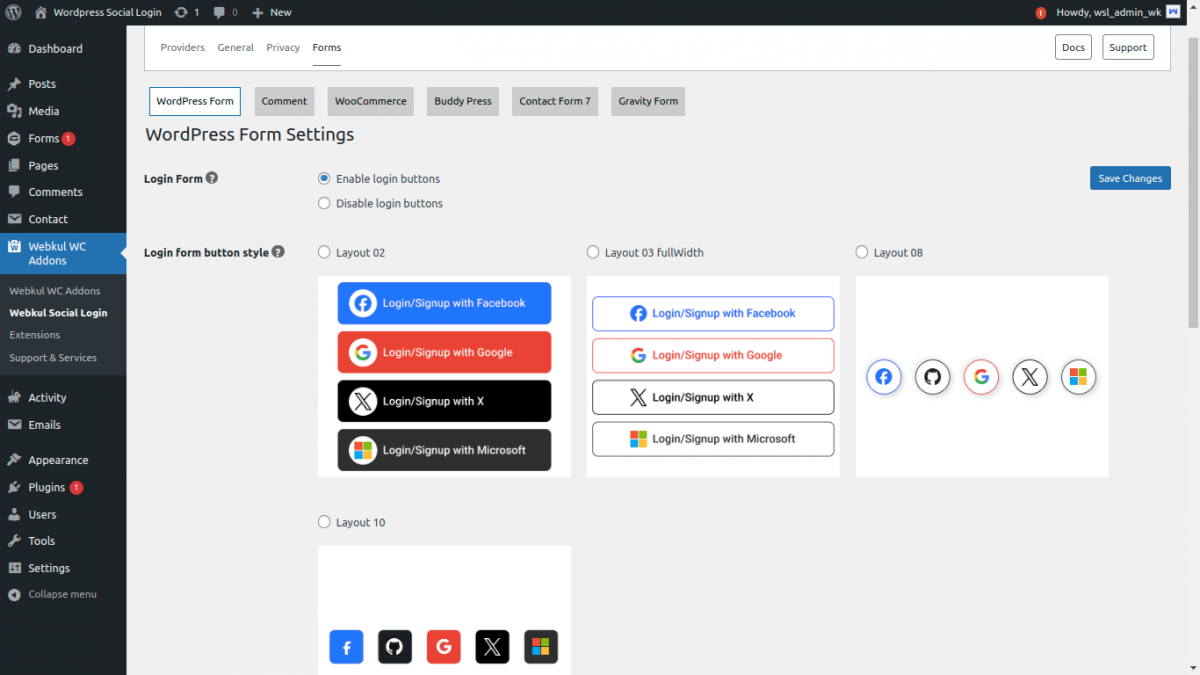Select Disable login buttons radio

(324, 203)
